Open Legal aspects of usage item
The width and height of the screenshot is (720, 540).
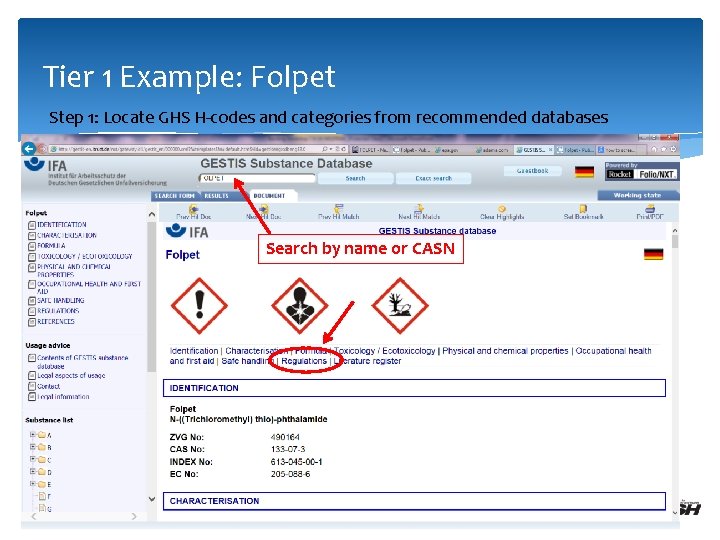(71, 376)
